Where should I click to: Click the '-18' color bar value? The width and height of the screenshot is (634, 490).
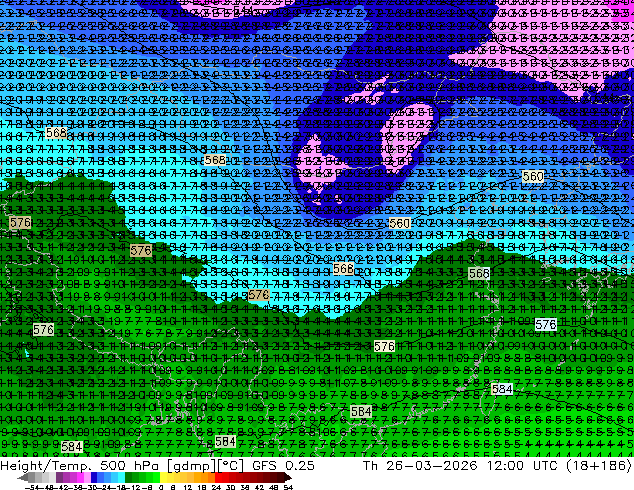(x=118, y=488)
